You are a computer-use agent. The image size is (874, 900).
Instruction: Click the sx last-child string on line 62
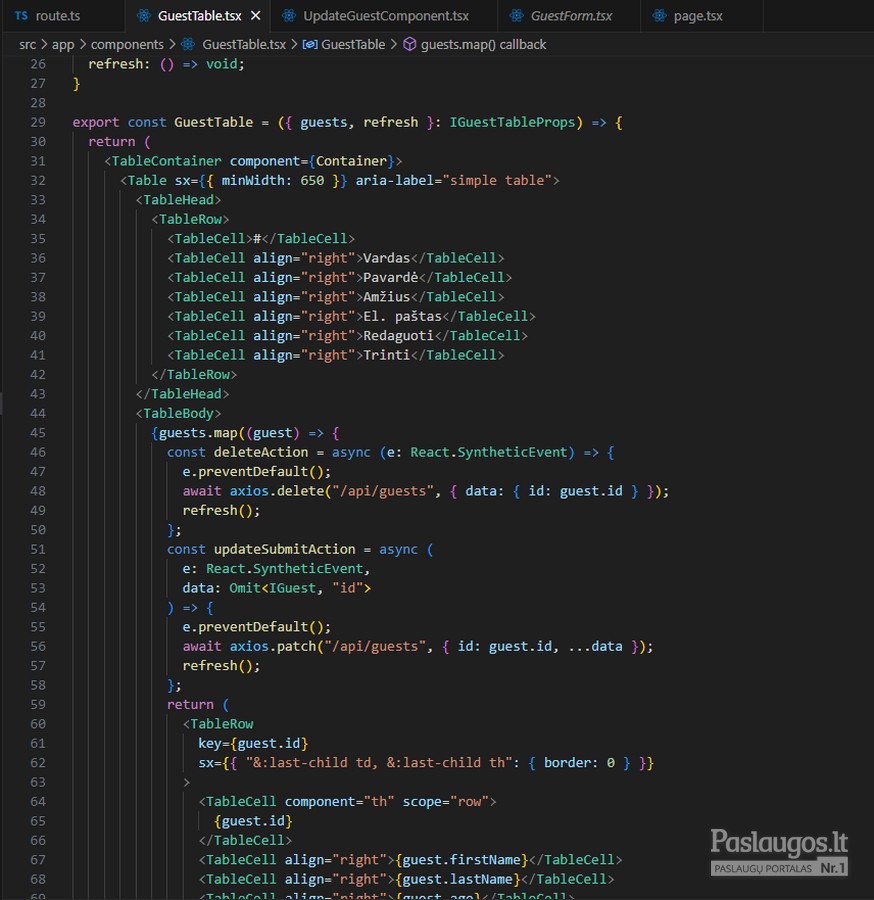coord(379,763)
